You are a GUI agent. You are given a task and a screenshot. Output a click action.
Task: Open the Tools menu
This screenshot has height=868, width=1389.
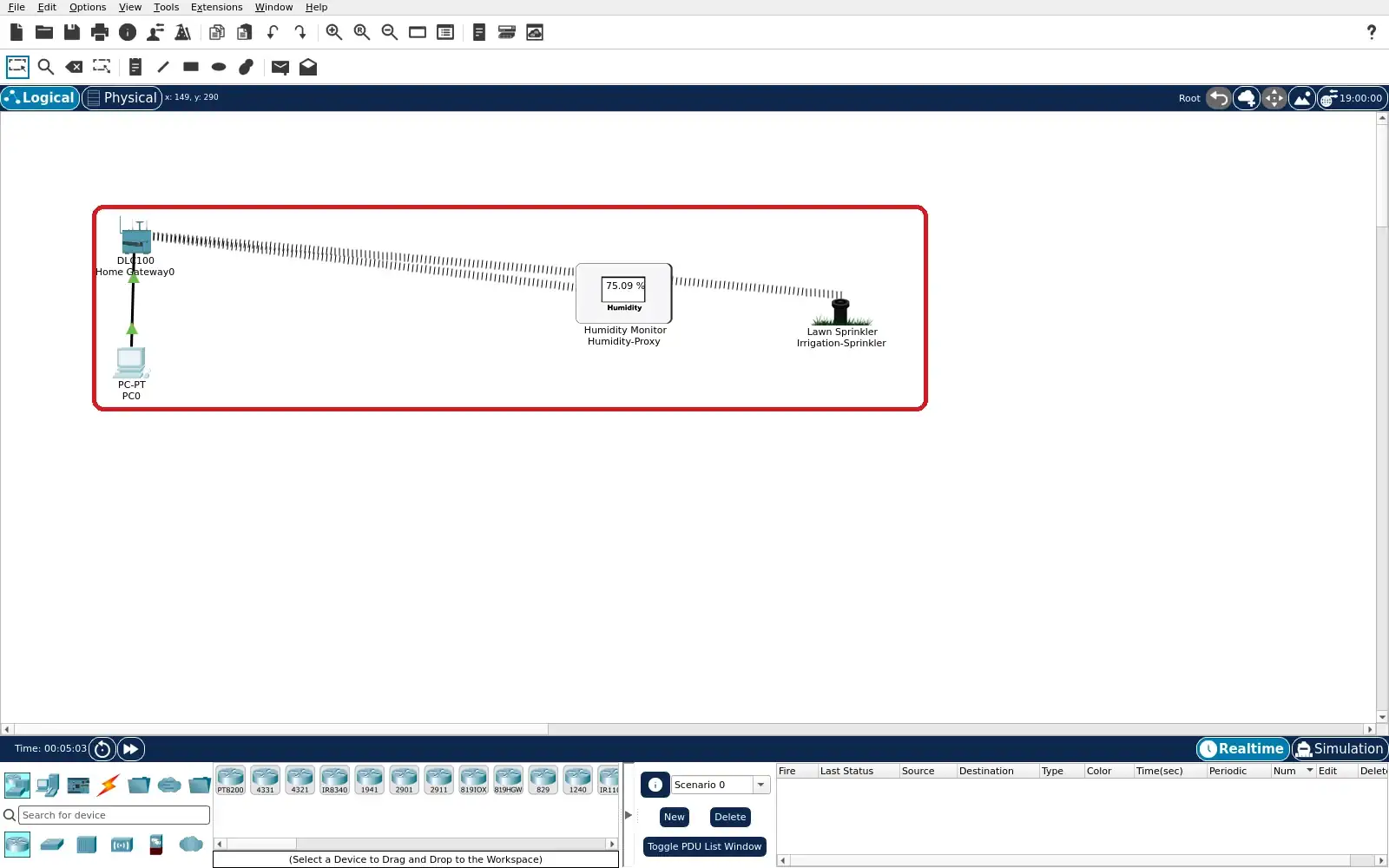coord(167,7)
